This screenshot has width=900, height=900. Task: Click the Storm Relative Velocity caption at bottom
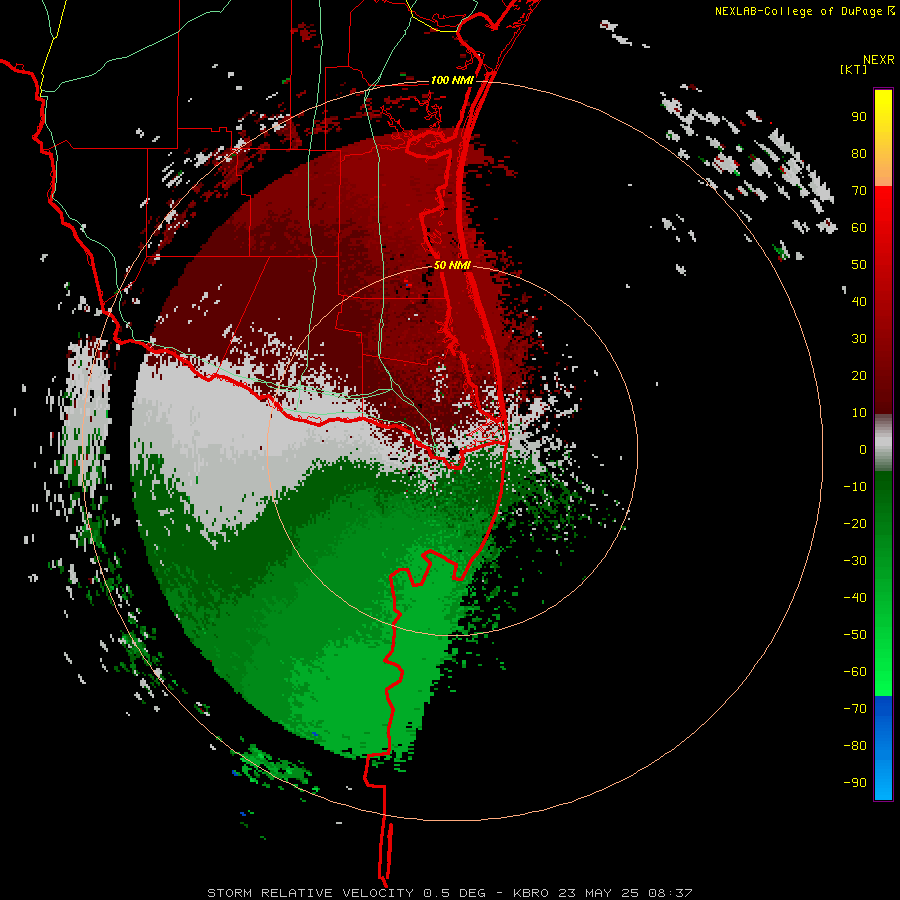(450, 893)
